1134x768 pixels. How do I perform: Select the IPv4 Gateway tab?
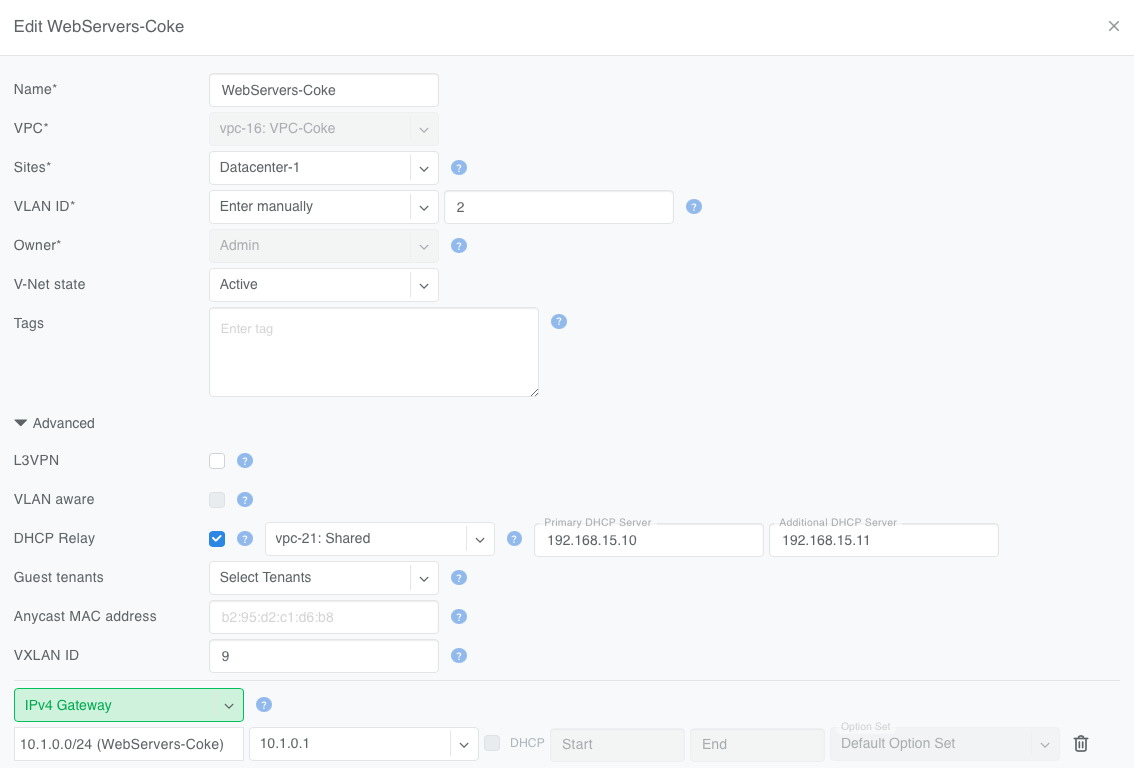click(128, 704)
